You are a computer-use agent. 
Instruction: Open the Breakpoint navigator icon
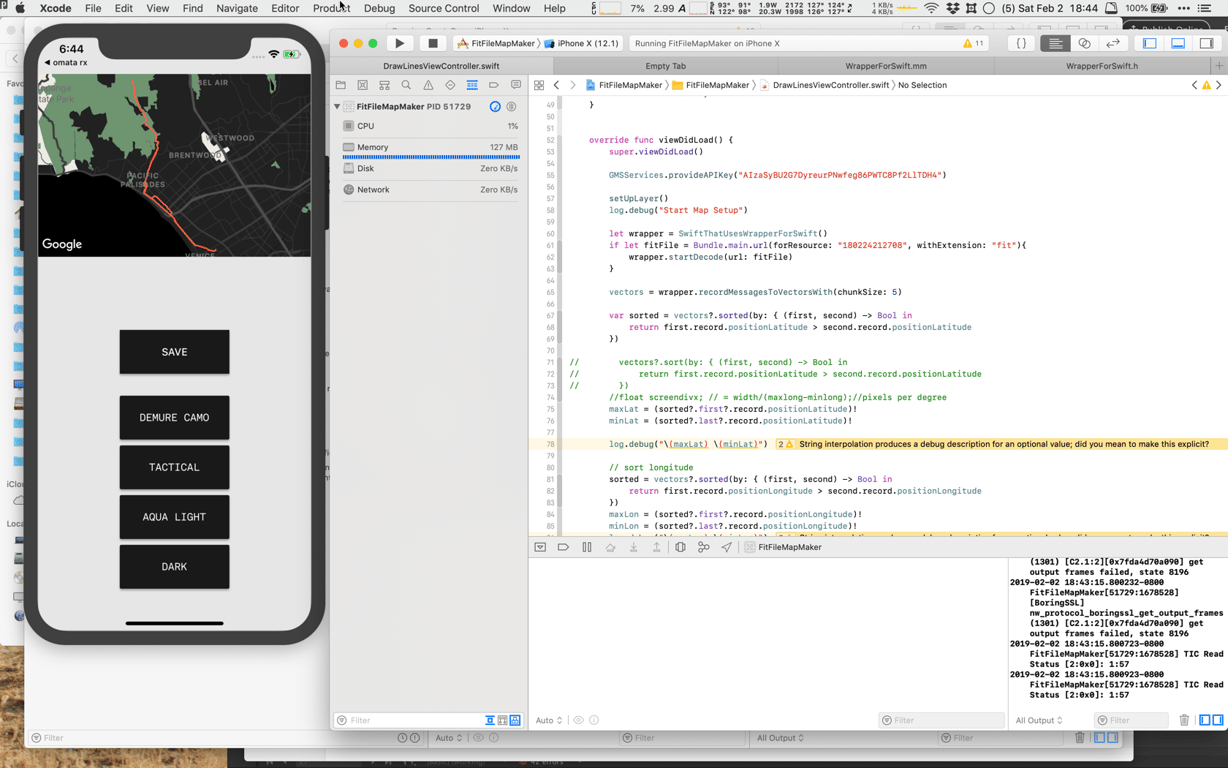point(494,86)
